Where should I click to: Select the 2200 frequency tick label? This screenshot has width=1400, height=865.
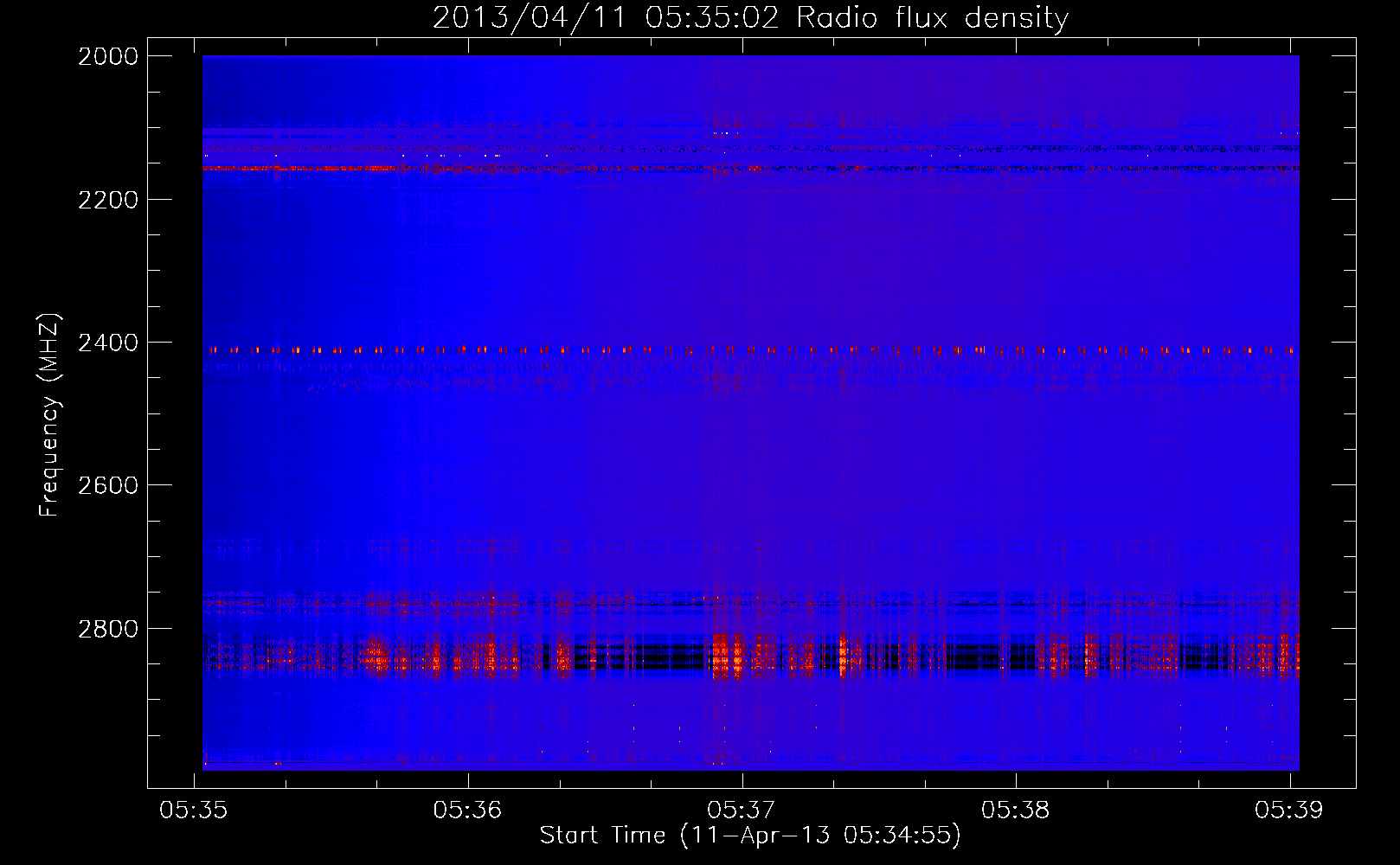[108, 200]
